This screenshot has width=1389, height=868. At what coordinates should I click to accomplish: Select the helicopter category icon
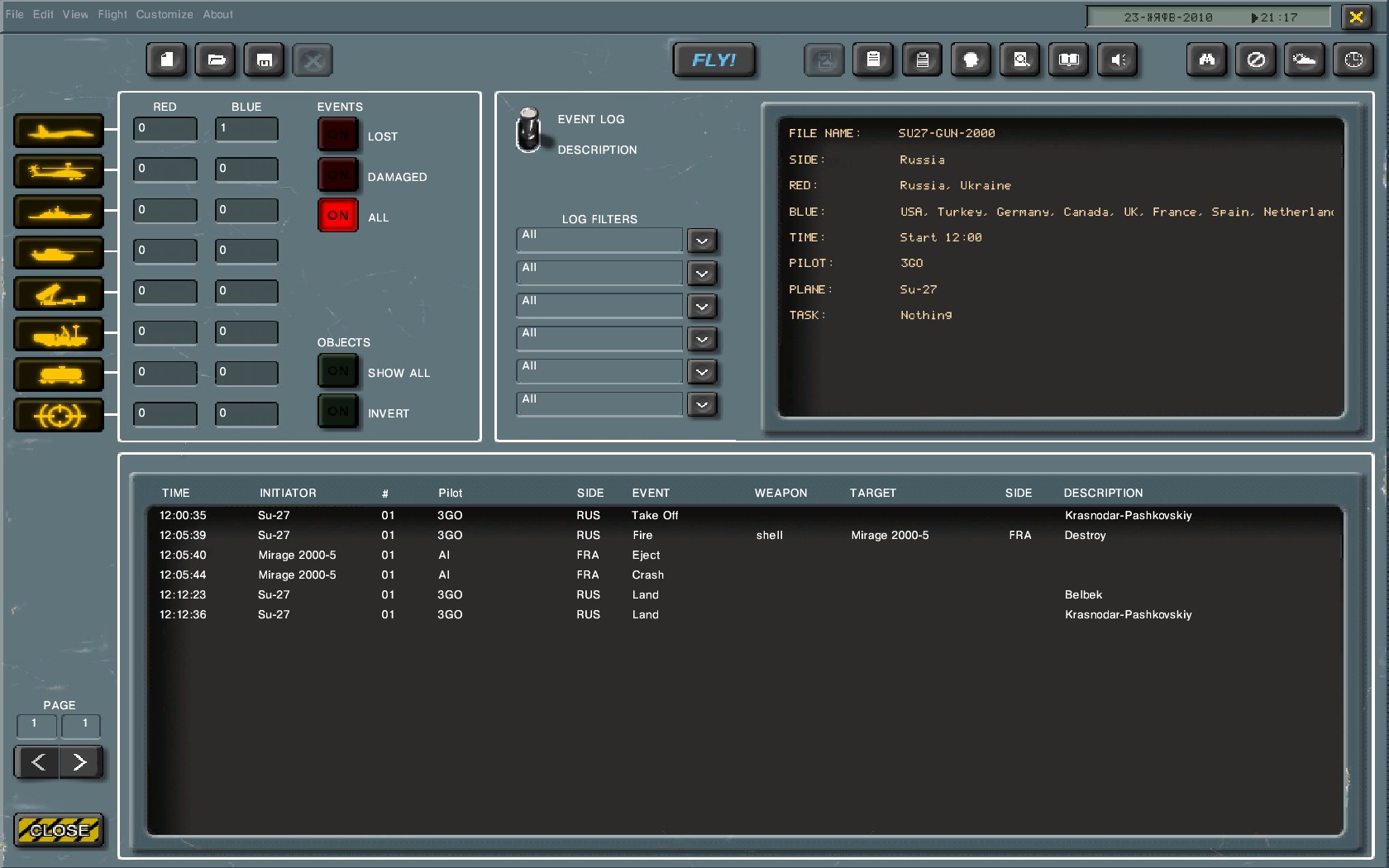[x=58, y=171]
